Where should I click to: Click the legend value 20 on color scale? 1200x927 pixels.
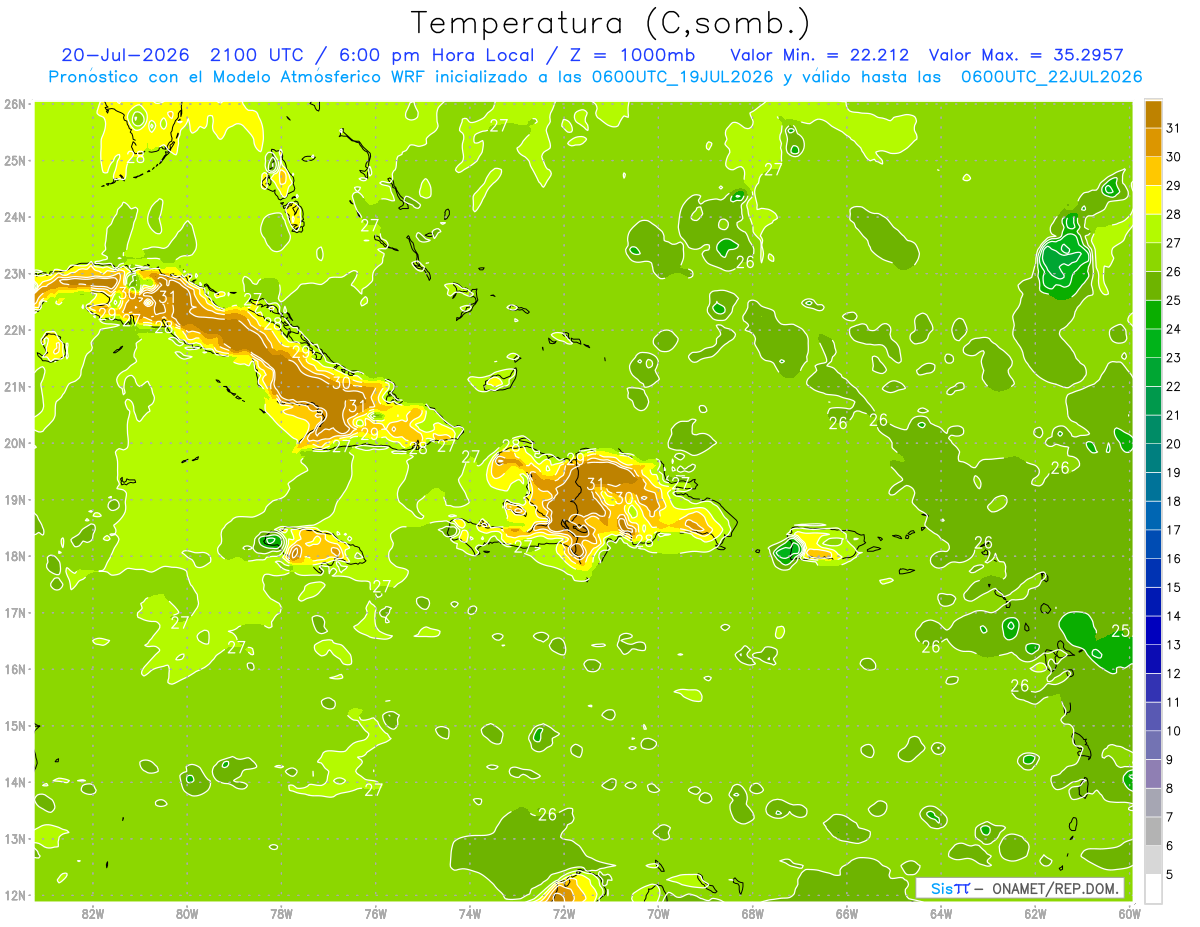point(1174,444)
